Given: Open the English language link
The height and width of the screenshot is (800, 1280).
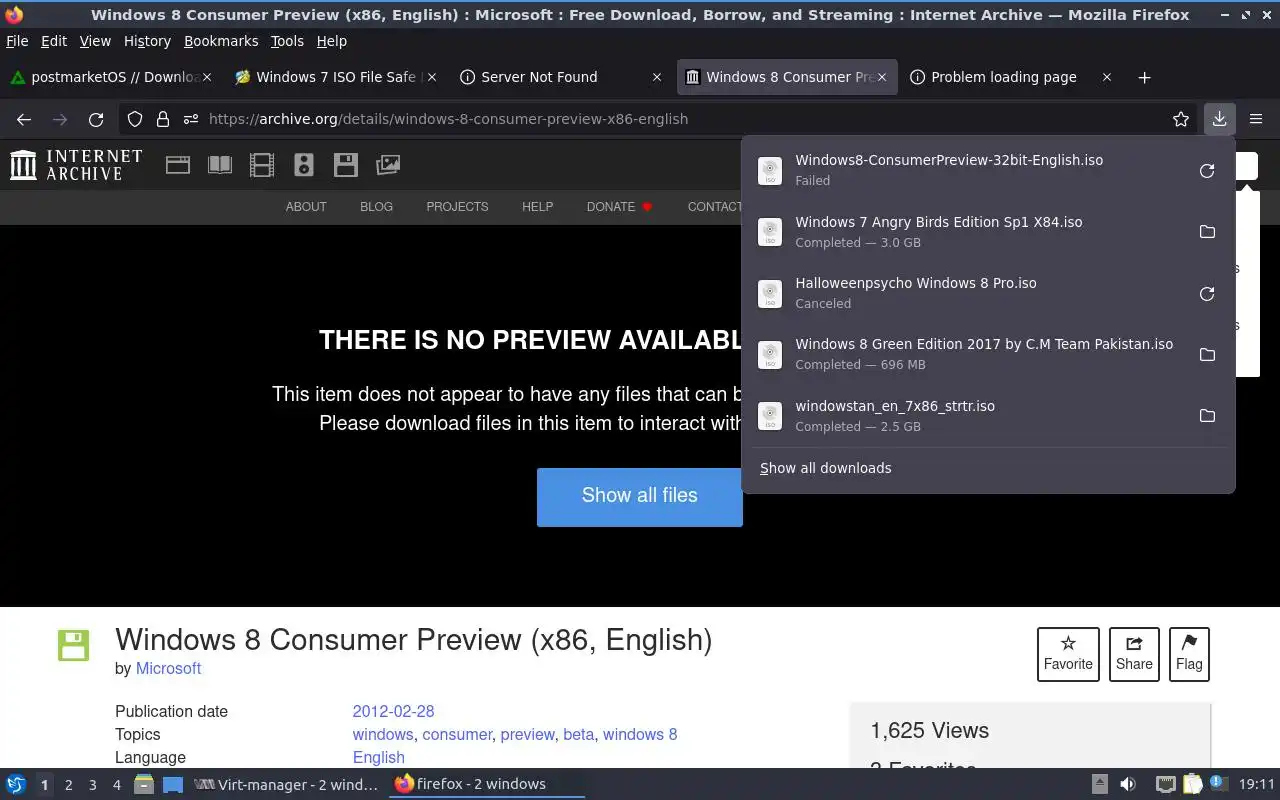Looking at the screenshot, I should point(378,758).
